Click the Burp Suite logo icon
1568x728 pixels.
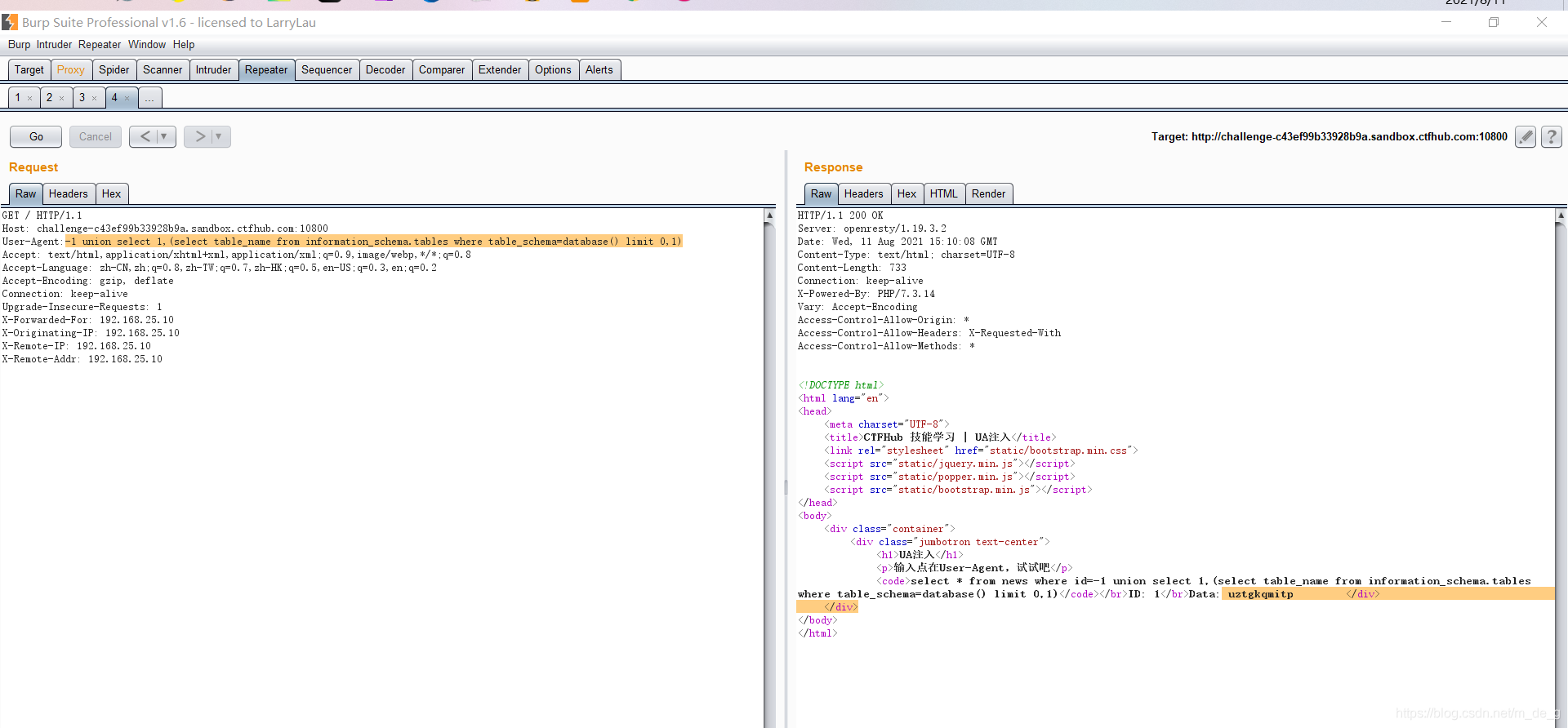coord(10,22)
